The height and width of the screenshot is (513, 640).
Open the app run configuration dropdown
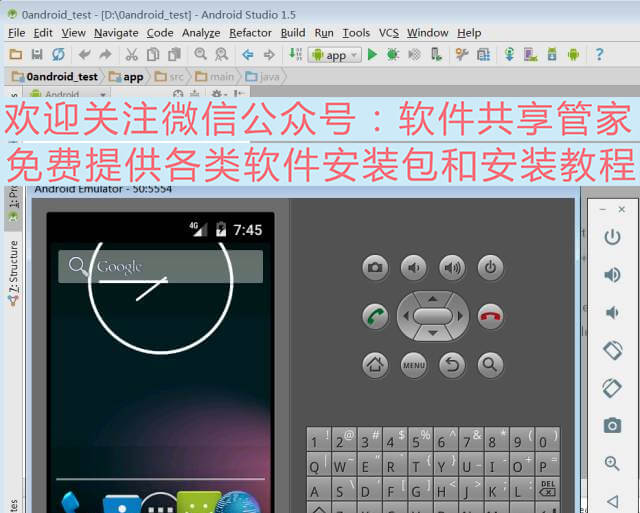(335, 55)
